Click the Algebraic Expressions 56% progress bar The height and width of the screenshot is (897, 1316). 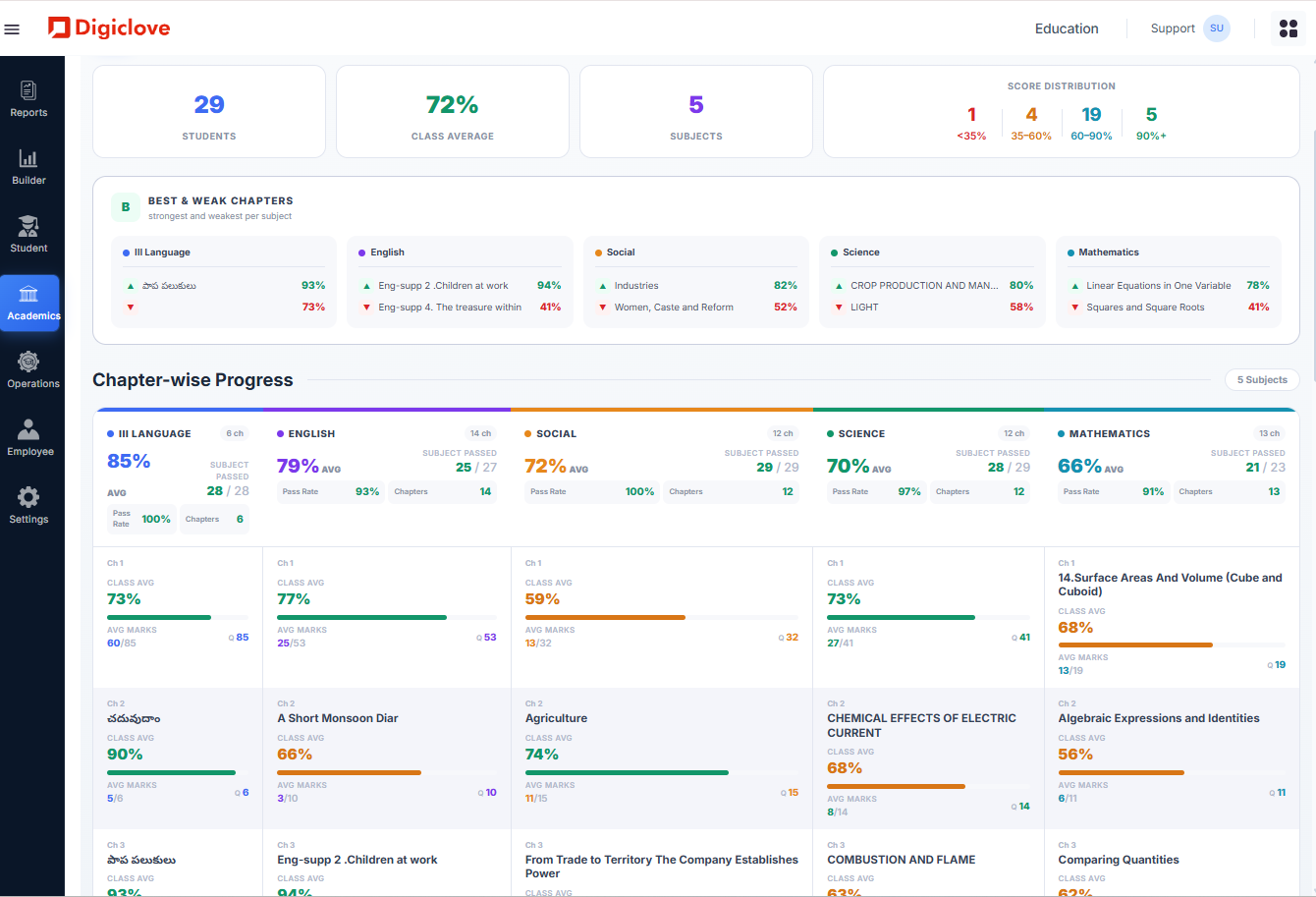click(1172, 772)
